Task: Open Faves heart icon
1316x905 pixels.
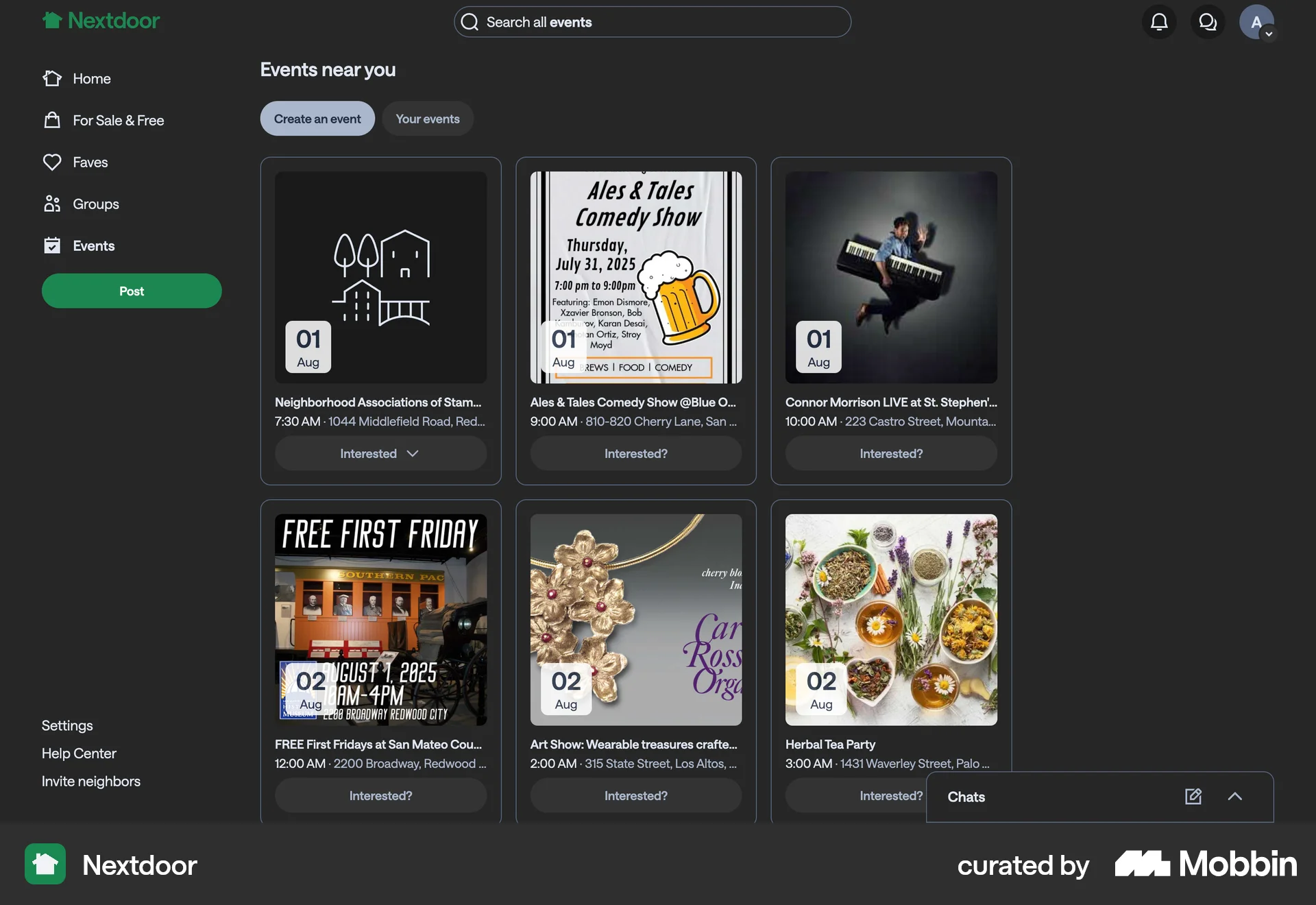Action: tap(52, 162)
